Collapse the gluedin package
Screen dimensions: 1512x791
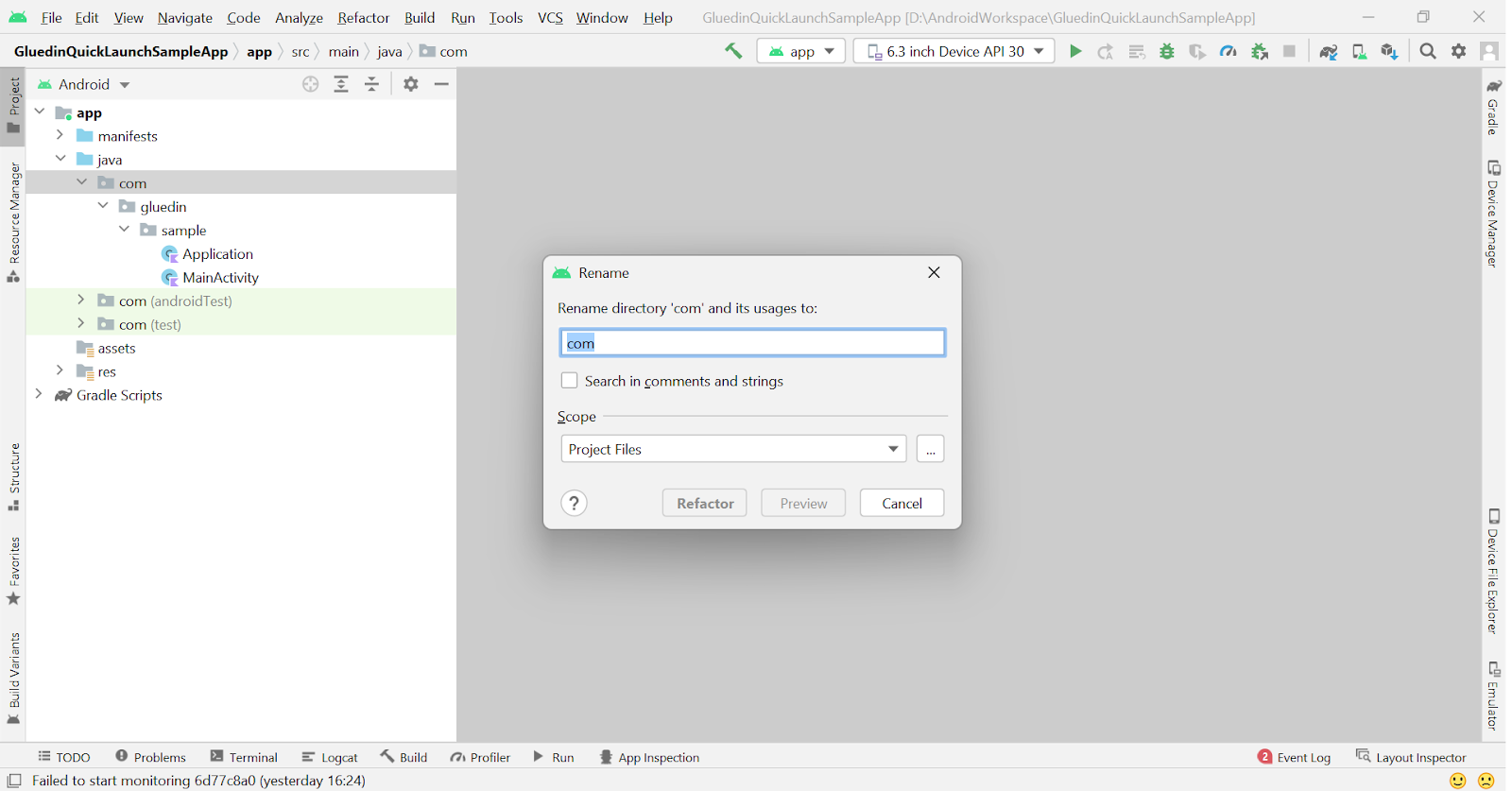pyautogui.click(x=103, y=206)
